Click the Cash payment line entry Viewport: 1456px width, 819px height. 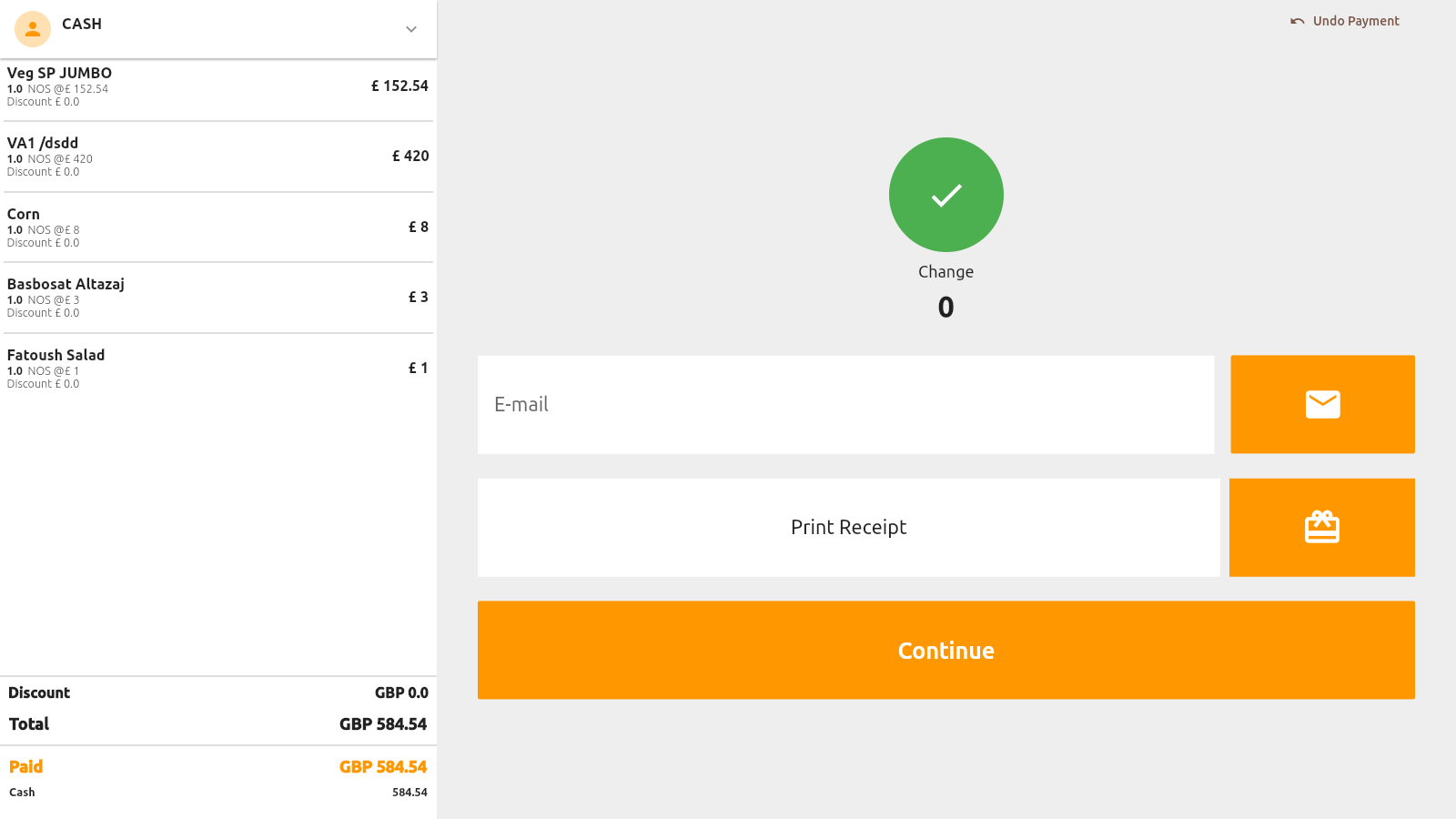tap(217, 793)
